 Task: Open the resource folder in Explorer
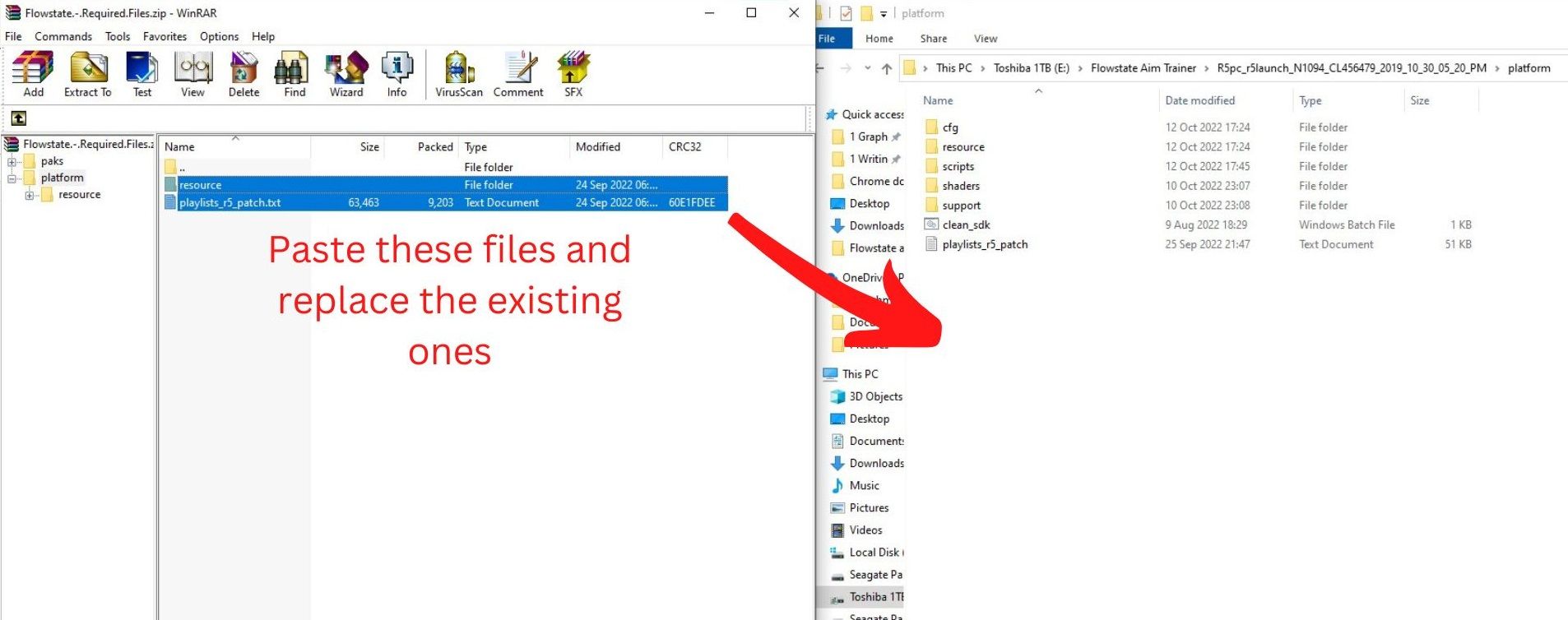click(963, 147)
